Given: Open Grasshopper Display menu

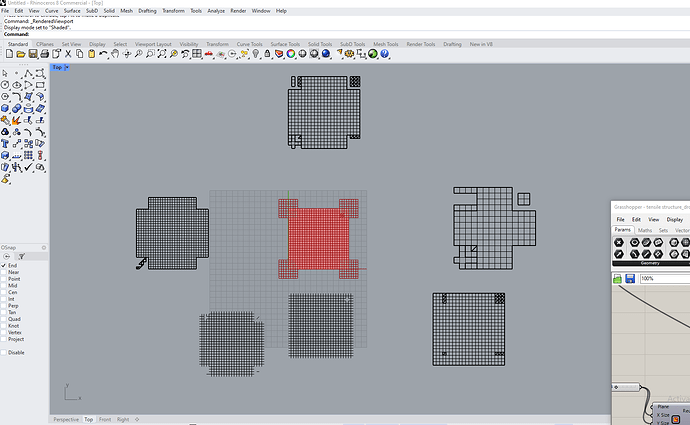Looking at the screenshot, I should [674, 219].
